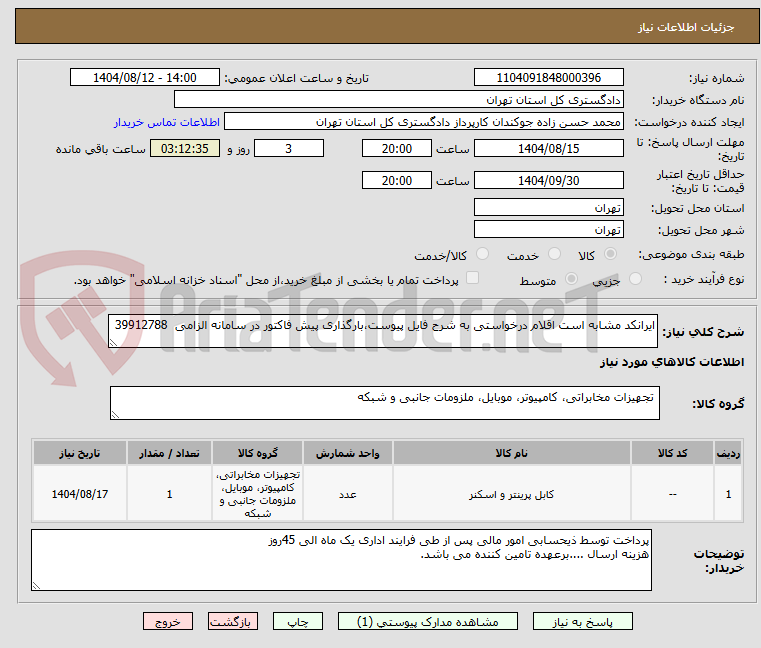The width and height of the screenshot is (761, 648).
Task: Click the پاسخ به نیاز button
Action: 582,621
